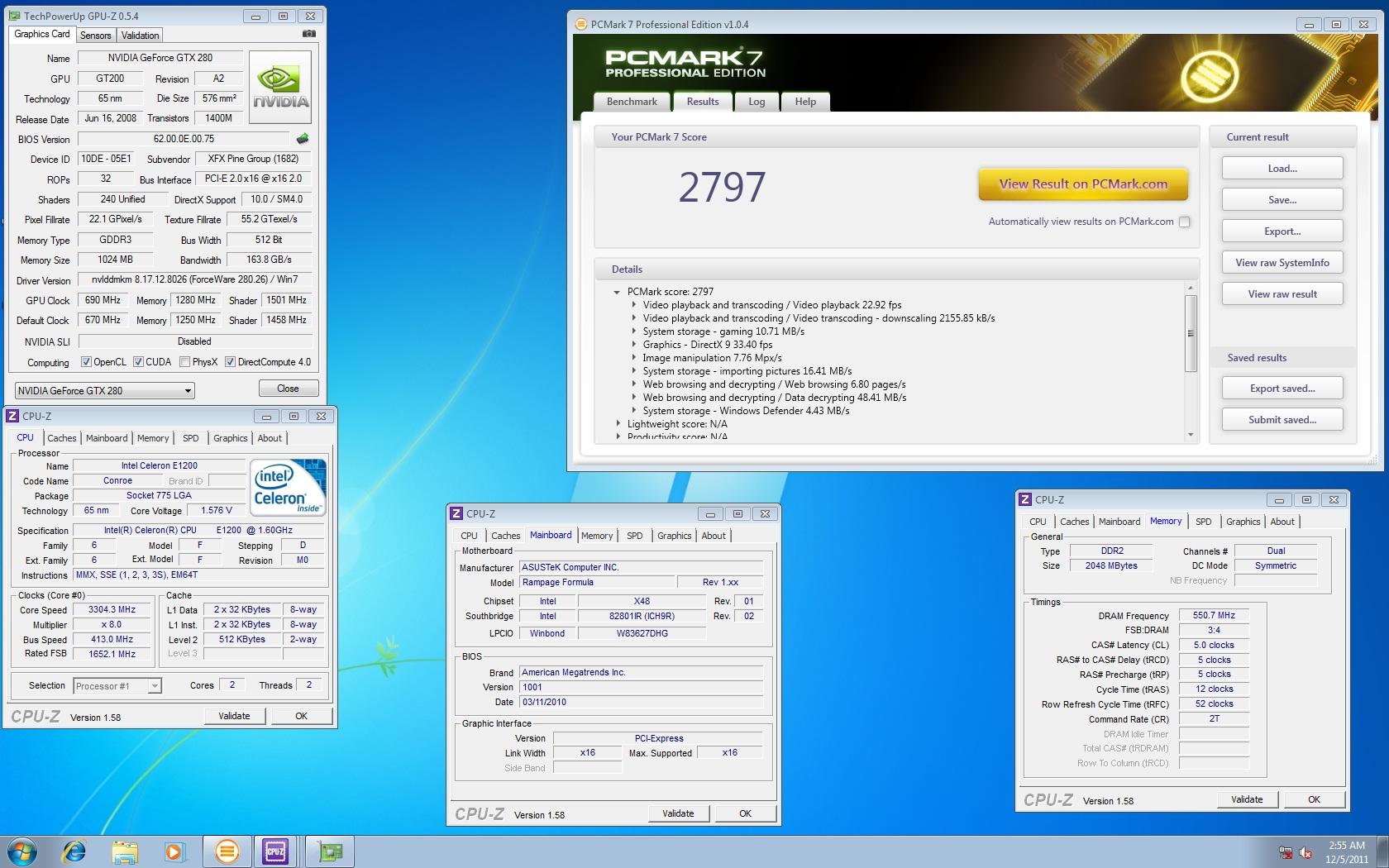The width and height of the screenshot is (1389, 868).
Task: Open Windows Explorer from the taskbar
Action: [x=124, y=851]
